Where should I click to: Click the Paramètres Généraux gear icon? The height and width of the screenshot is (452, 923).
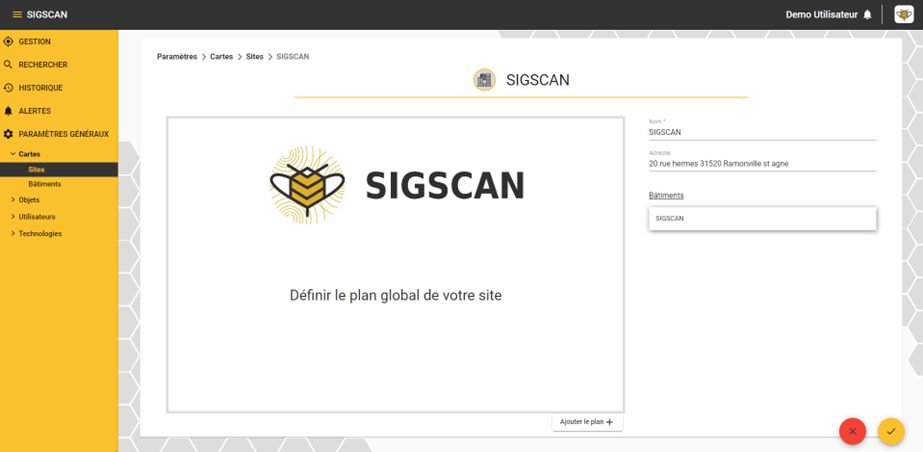pyautogui.click(x=8, y=134)
